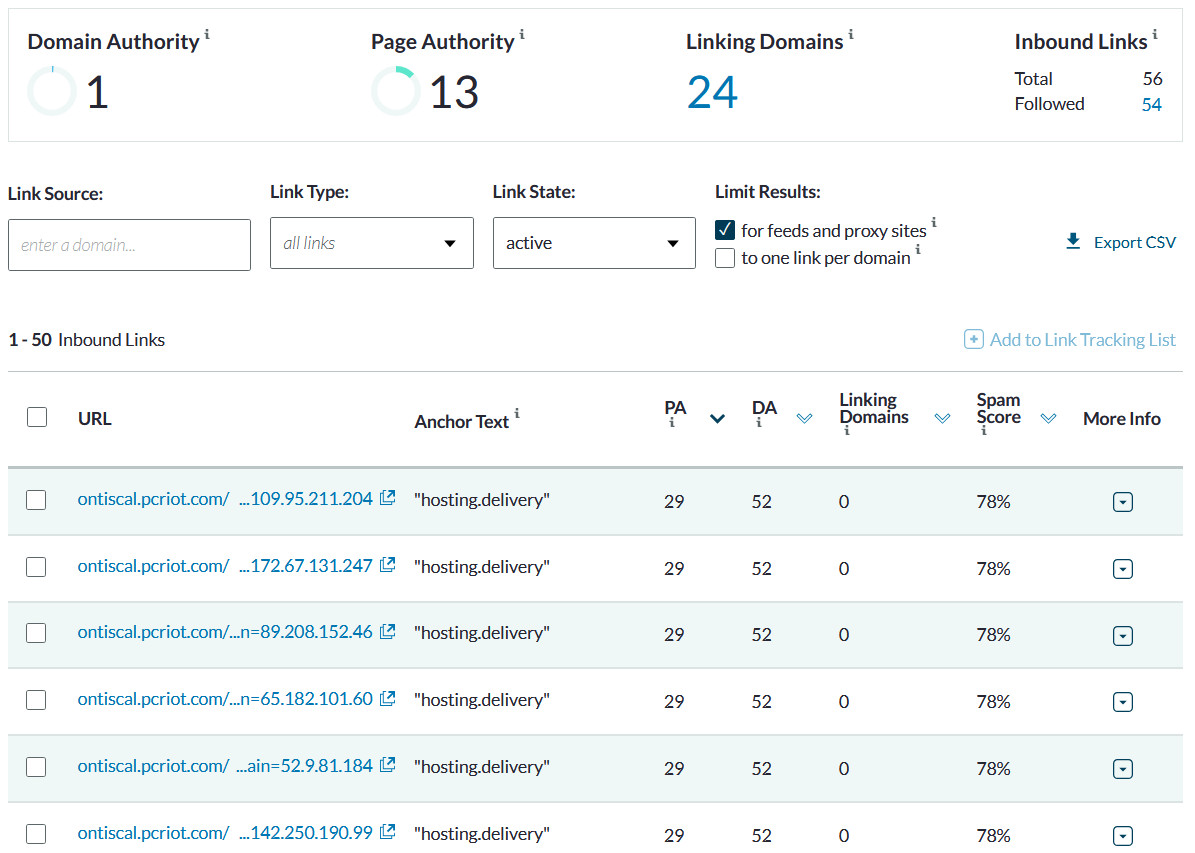The image size is (1195, 853).
Task: Open external link icon for 142.250.190.99 row
Action: coord(387,832)
